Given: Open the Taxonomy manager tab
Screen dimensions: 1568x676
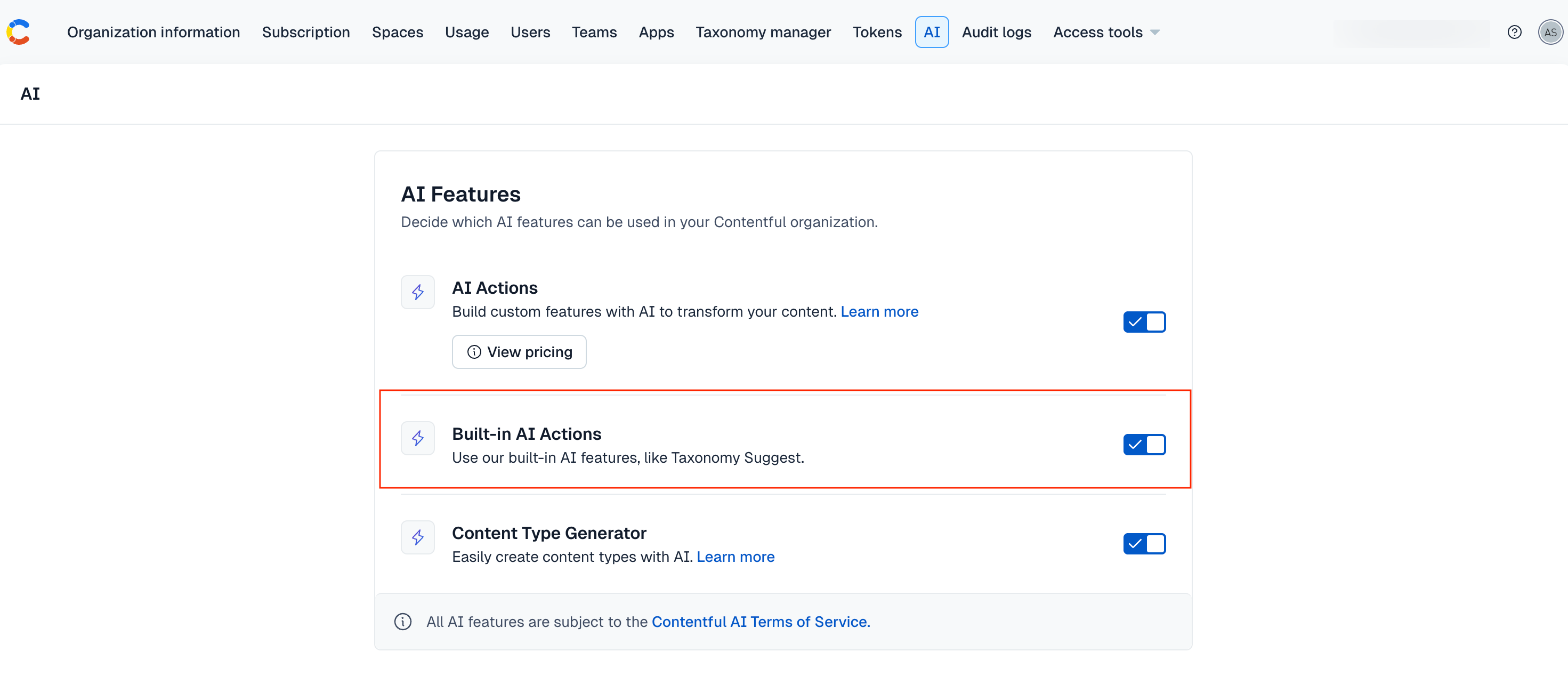Looking at the screenshot, I should (763, 33).
